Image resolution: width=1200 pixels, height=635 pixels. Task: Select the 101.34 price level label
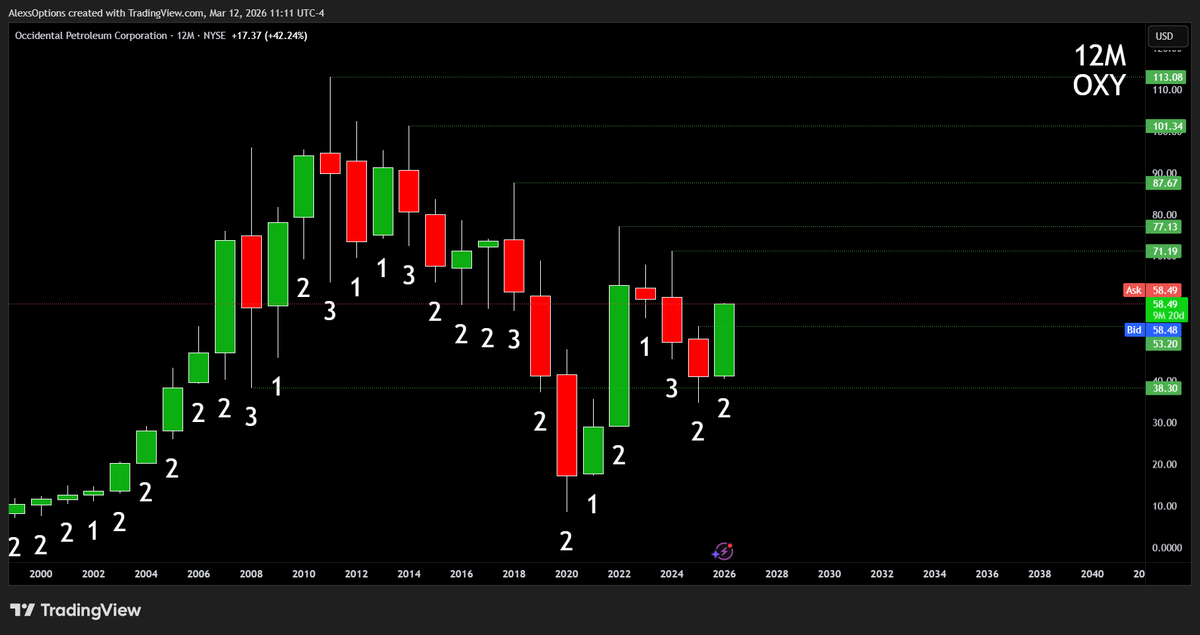tap(1165, 126)
